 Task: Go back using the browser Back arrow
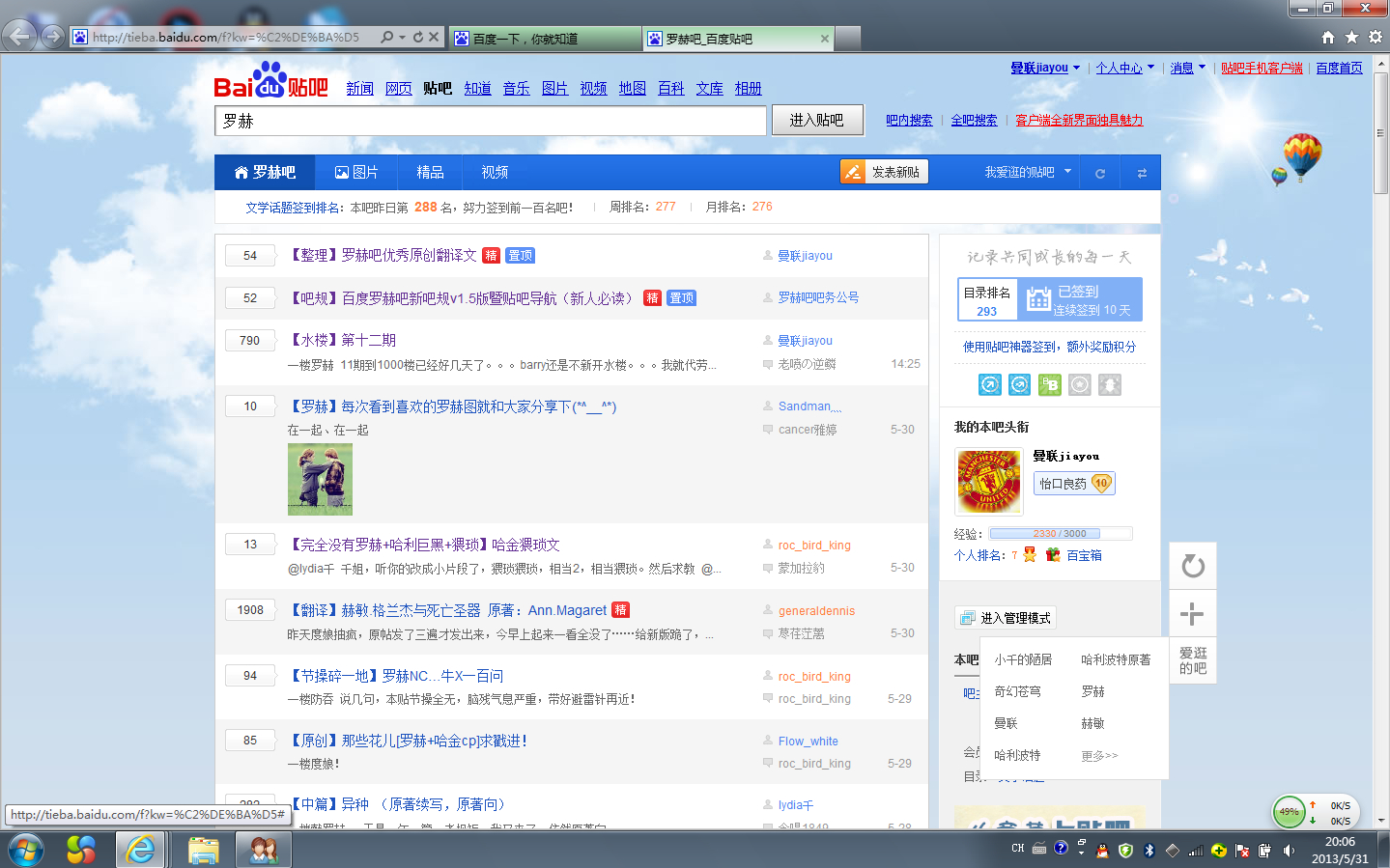[19, 37]
